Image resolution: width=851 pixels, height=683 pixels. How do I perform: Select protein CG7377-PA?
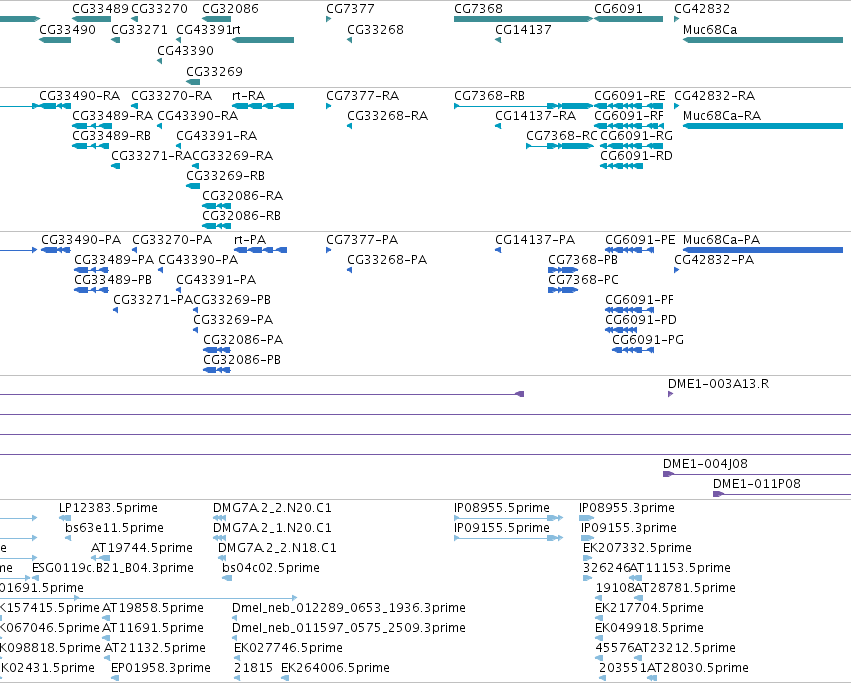[362, 241]
